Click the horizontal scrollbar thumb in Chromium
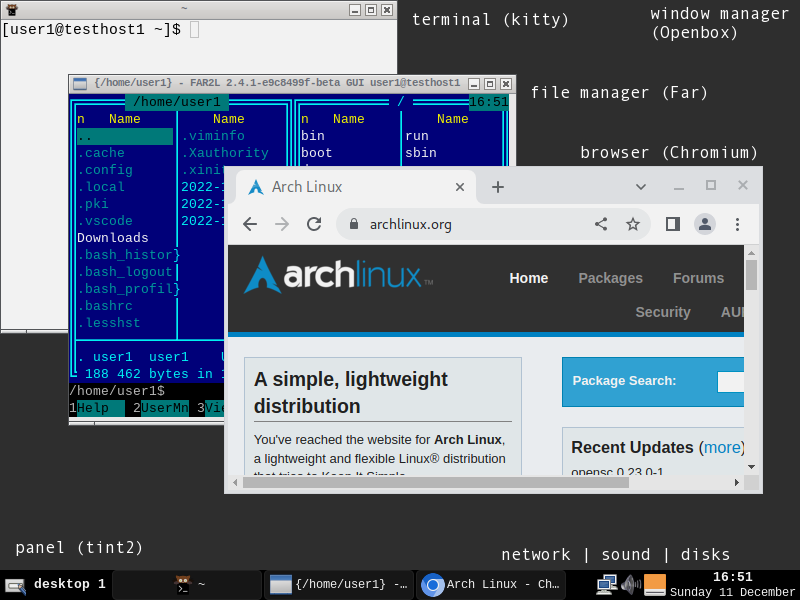 click(436, 482)
